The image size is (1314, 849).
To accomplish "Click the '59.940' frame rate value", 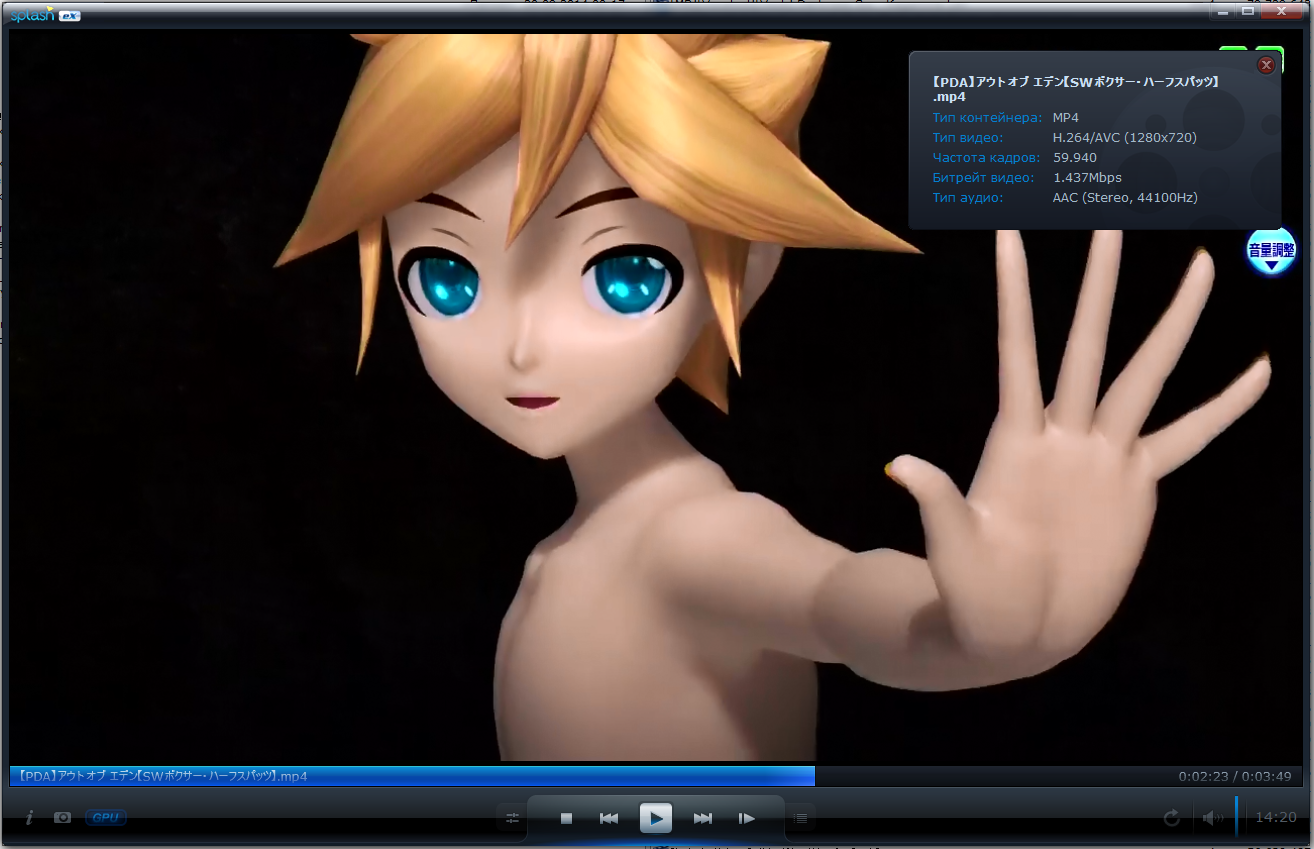I will (x=1075, y=158).
